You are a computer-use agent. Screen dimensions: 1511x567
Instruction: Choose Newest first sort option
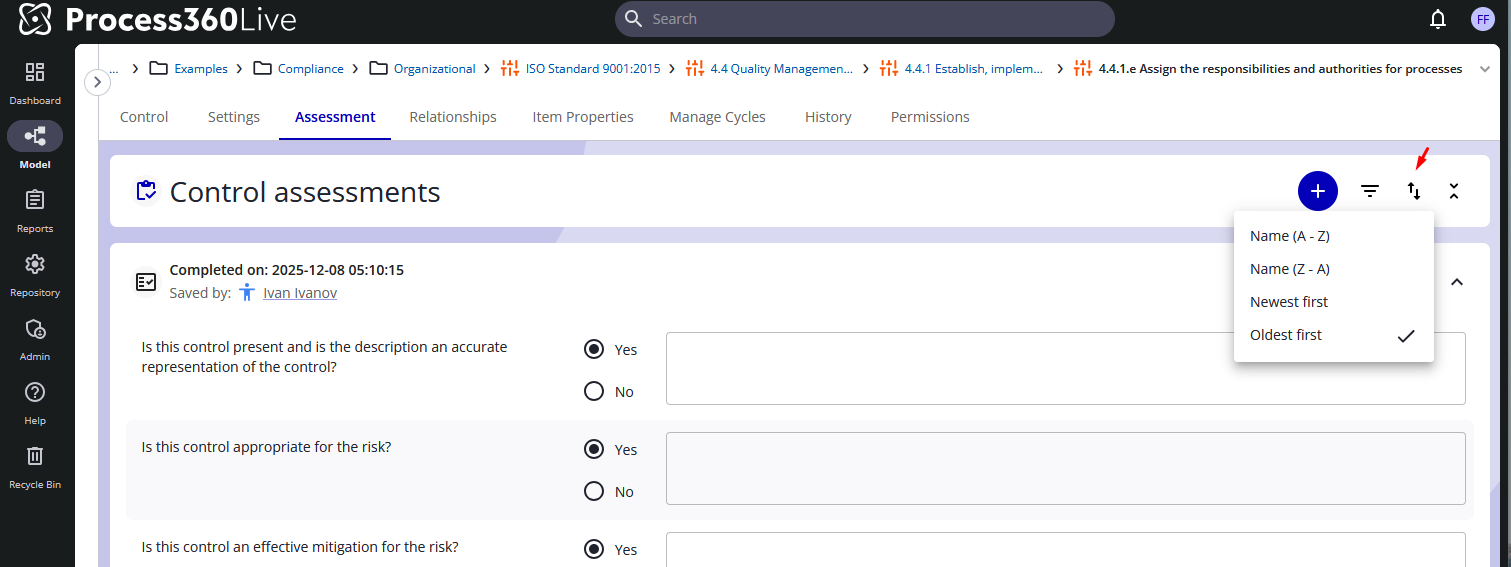1289,302
